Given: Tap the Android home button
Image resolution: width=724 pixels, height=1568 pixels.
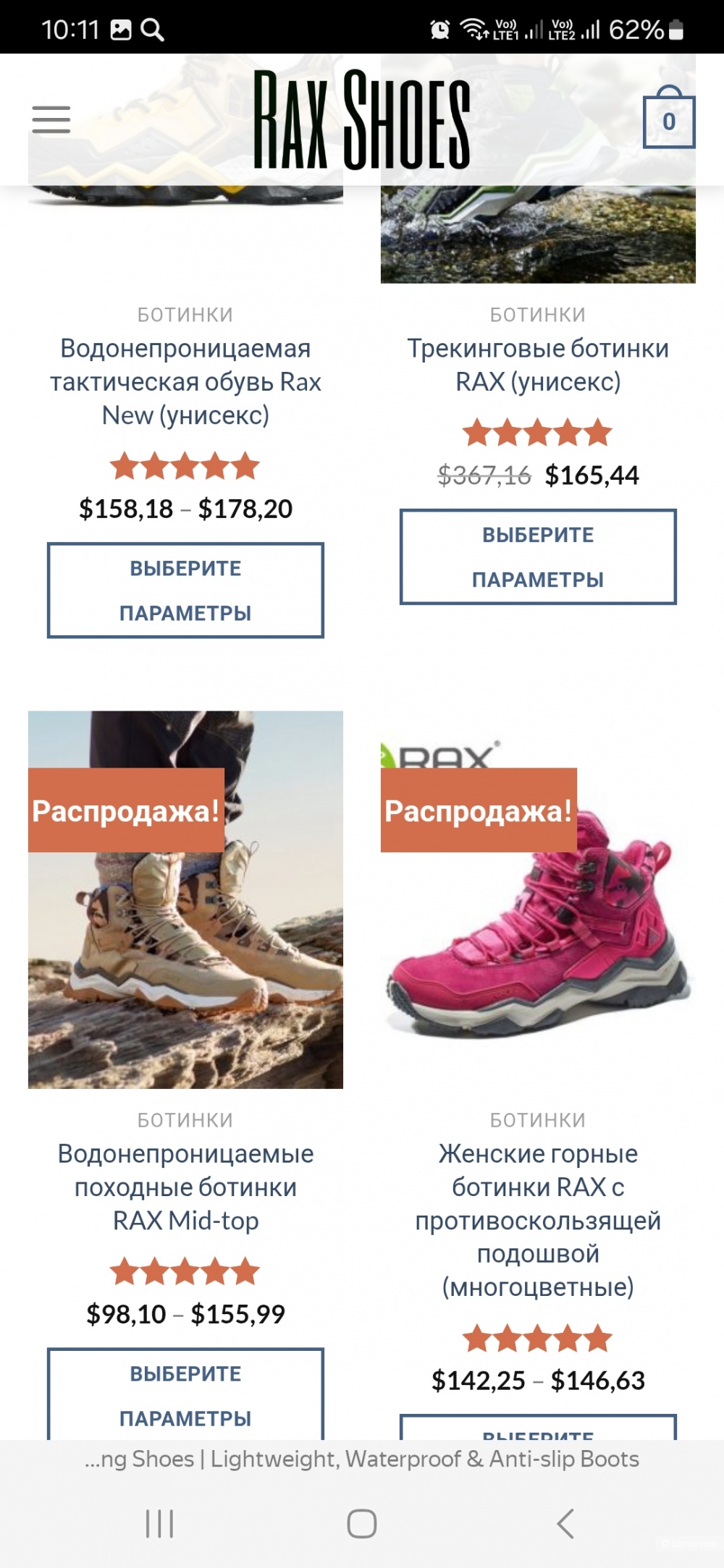Looking at the screenshot, I should click(362, 1523).
